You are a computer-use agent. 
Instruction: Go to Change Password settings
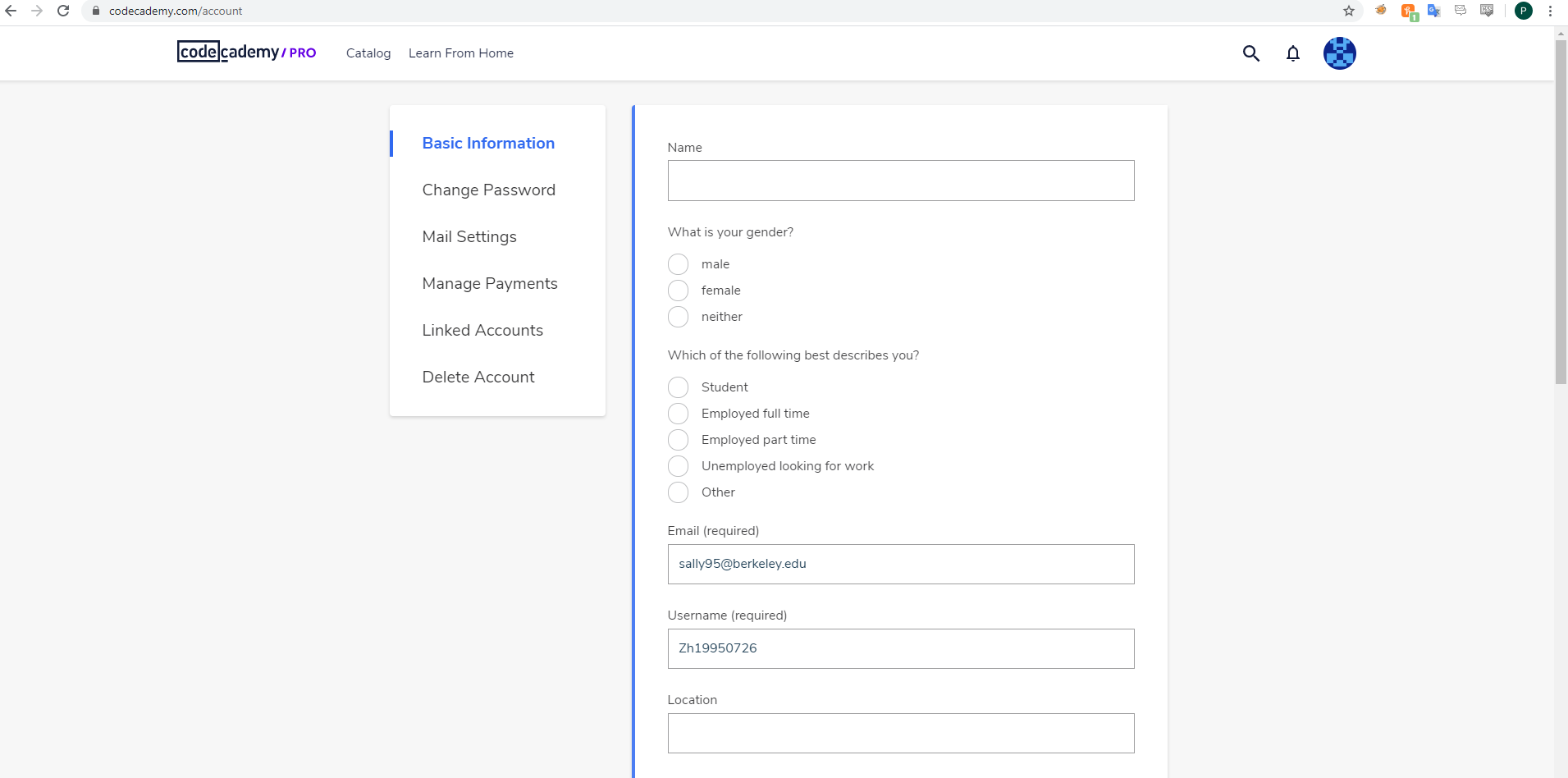click(489, 190)
